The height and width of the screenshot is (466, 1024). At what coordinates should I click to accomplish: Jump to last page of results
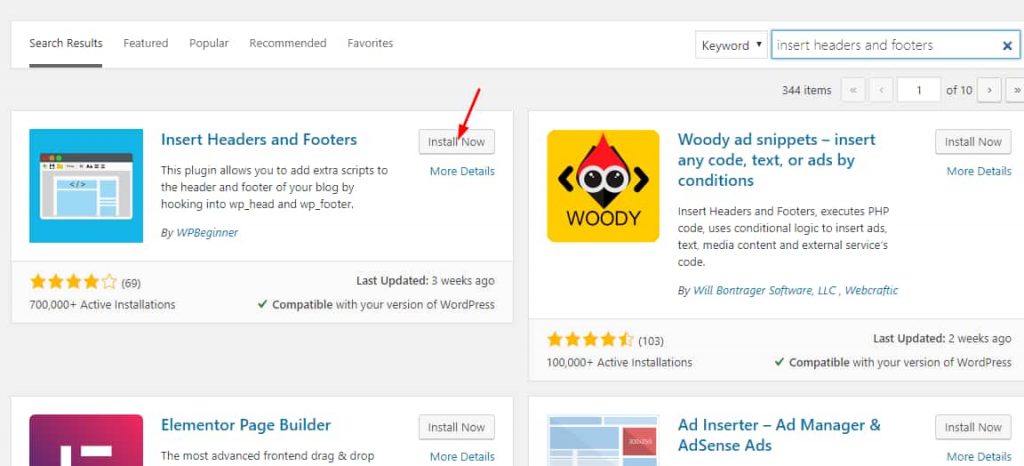click(x=1016, y=90)
